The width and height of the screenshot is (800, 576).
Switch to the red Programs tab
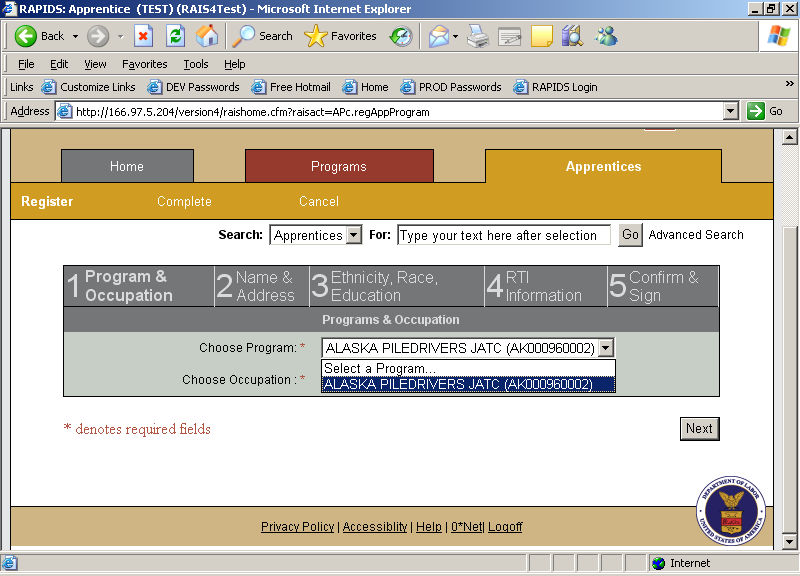[x=339, y=166]
